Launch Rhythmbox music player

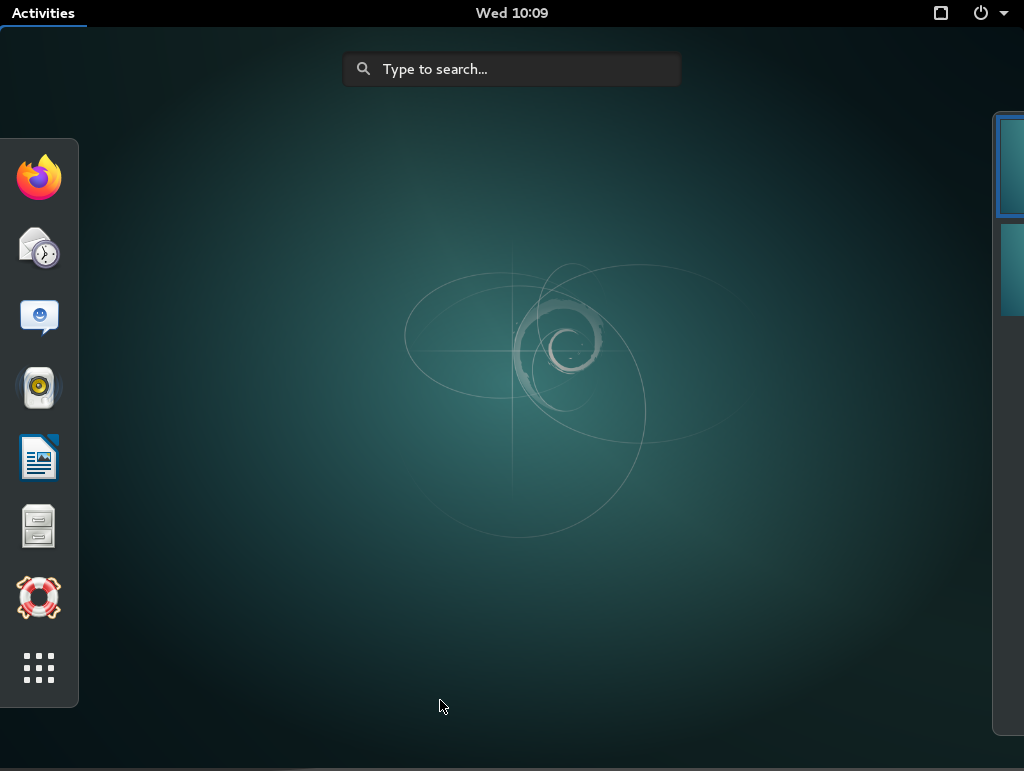pyautogui.click(x=39, y=388)
